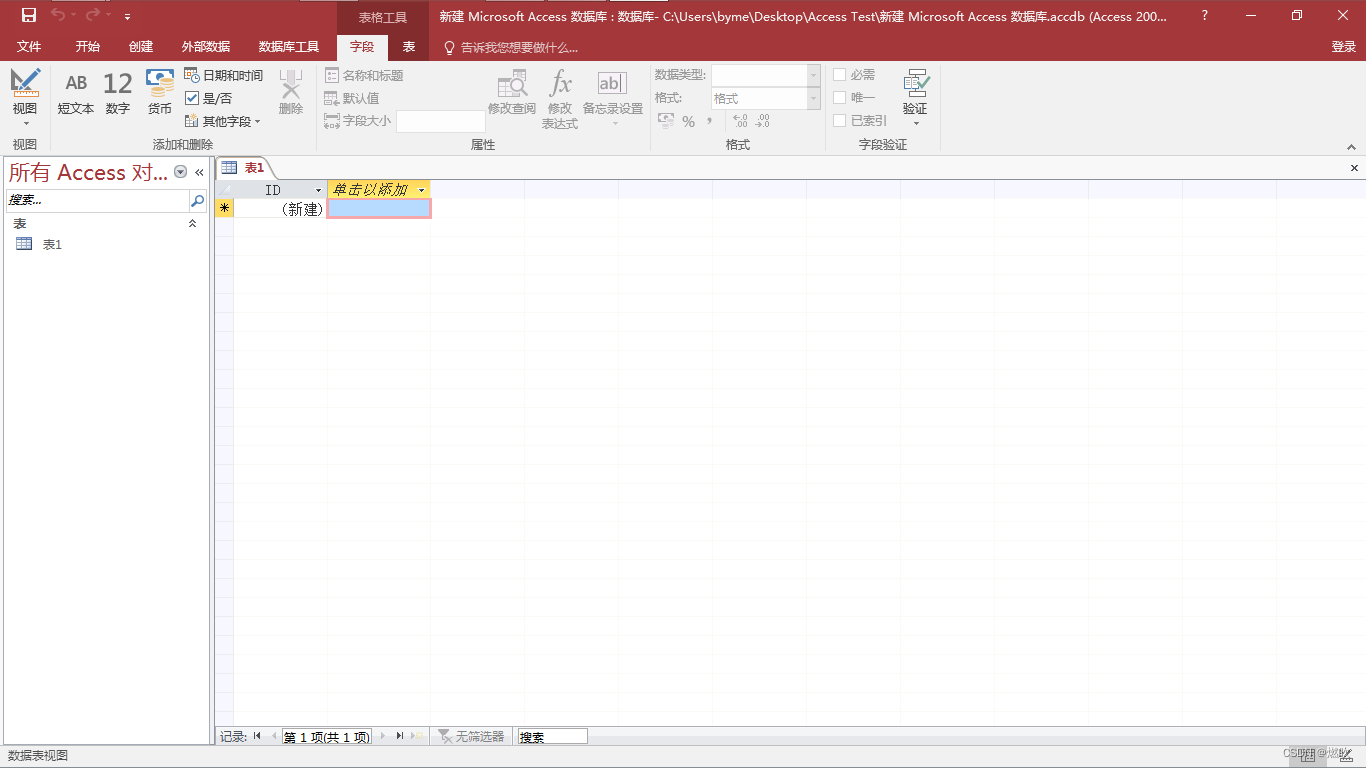Click the 删除 field icon
This screenshot has width=1366, height=768.
[291, 92]
